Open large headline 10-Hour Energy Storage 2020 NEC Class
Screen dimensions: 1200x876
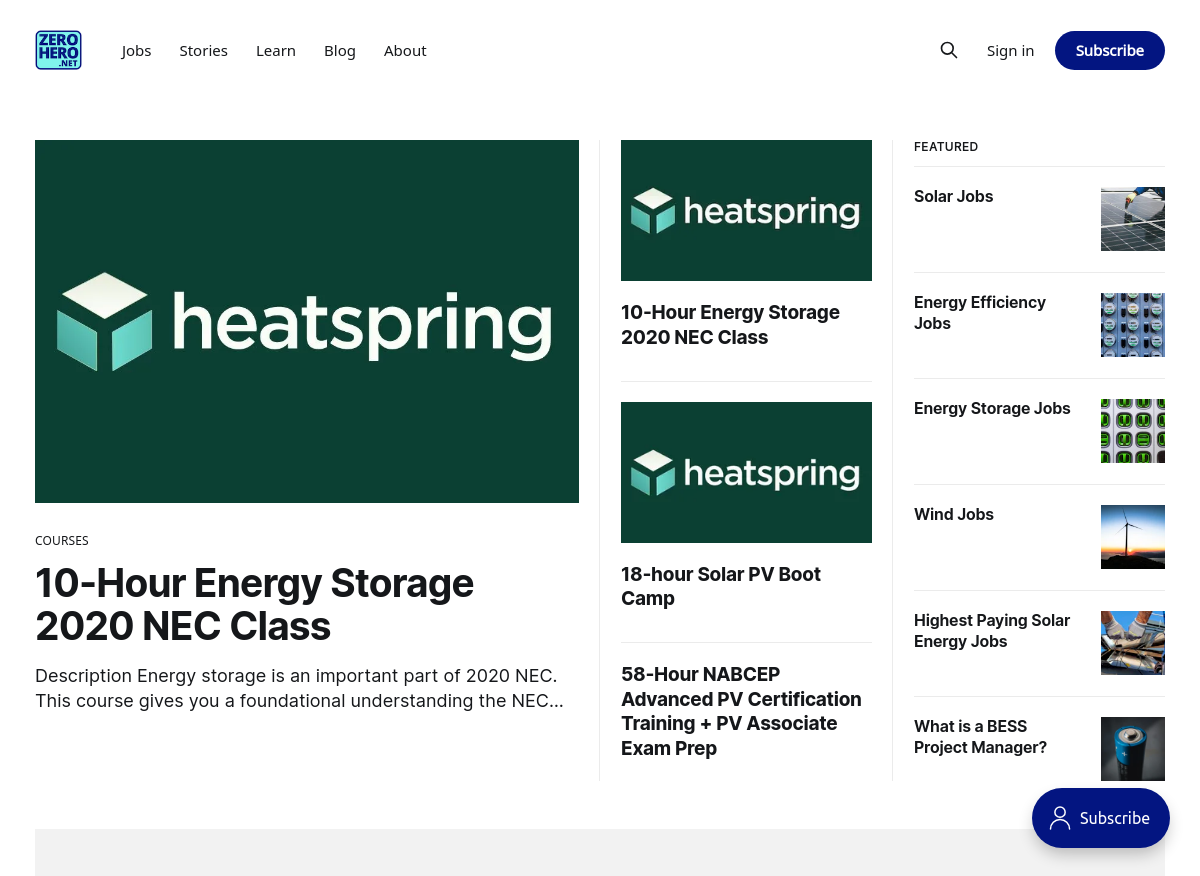pyautogui.click(x=254, y=604)
